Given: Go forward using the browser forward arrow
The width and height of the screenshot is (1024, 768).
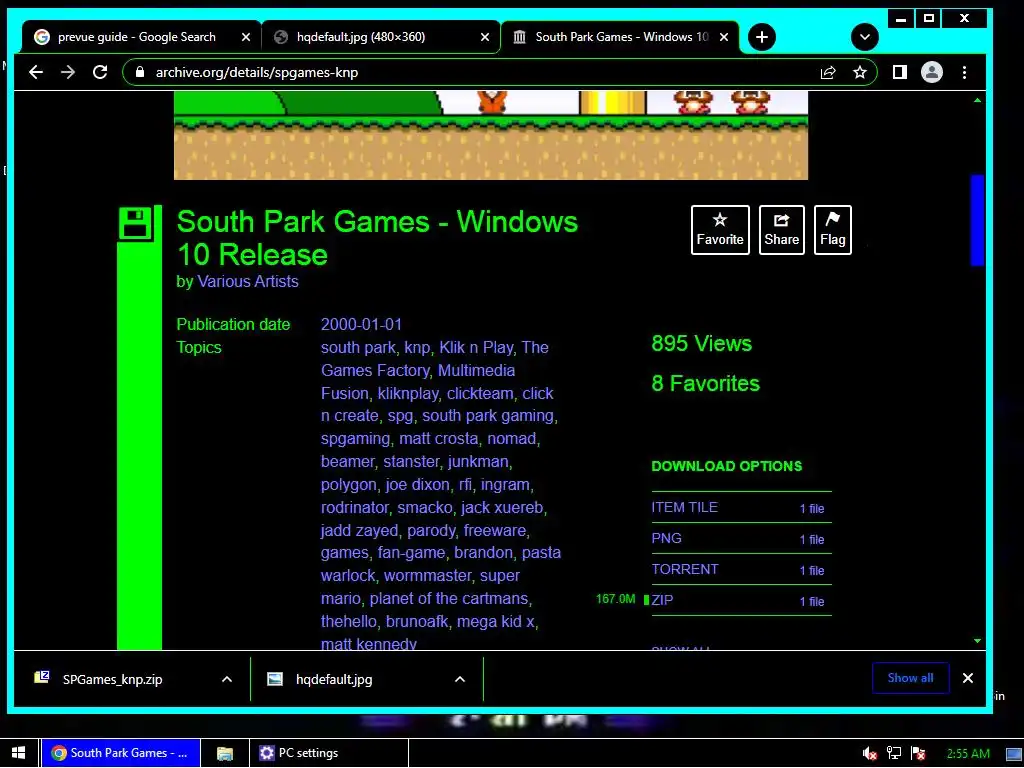Looking at the screenshot, I should 68,72.
